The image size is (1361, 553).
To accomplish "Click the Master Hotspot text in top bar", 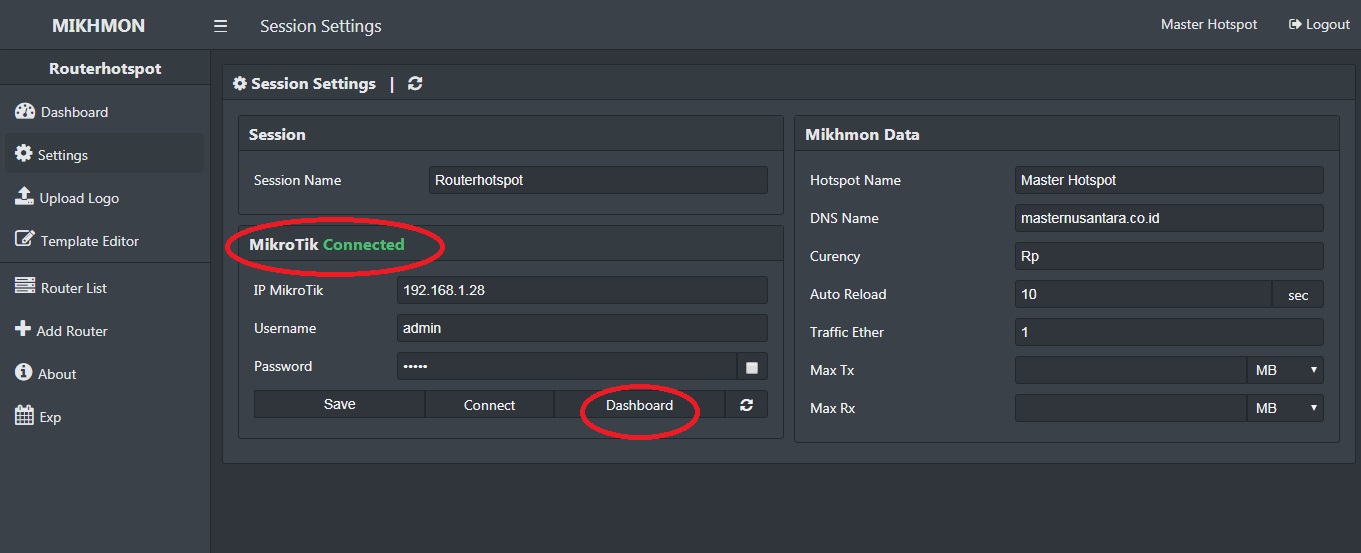I will [x=1209, y=24].
